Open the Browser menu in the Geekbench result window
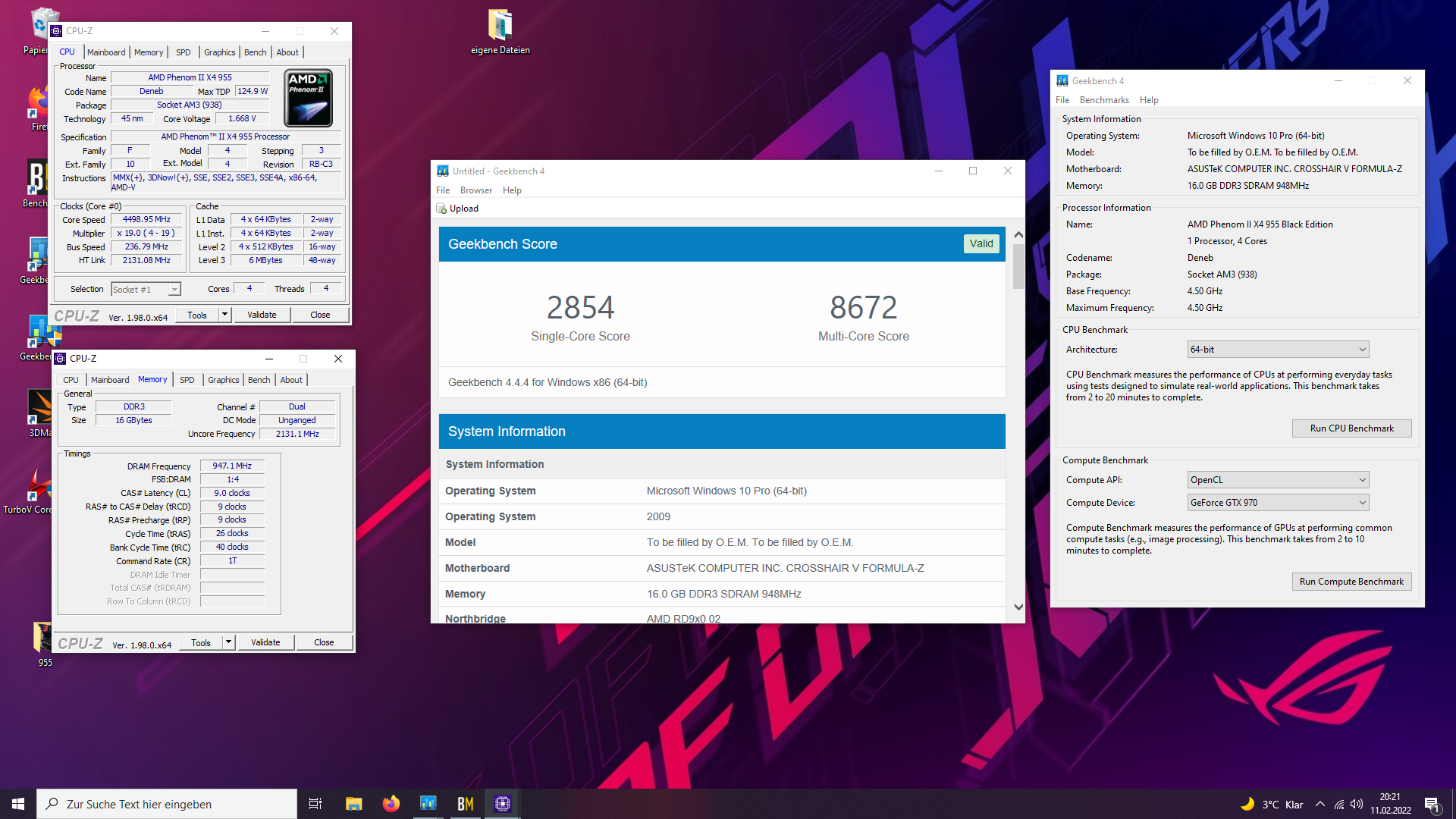The height and width of the screenshot is (819, 1456). pyautogui.click(x=476, y=190)
